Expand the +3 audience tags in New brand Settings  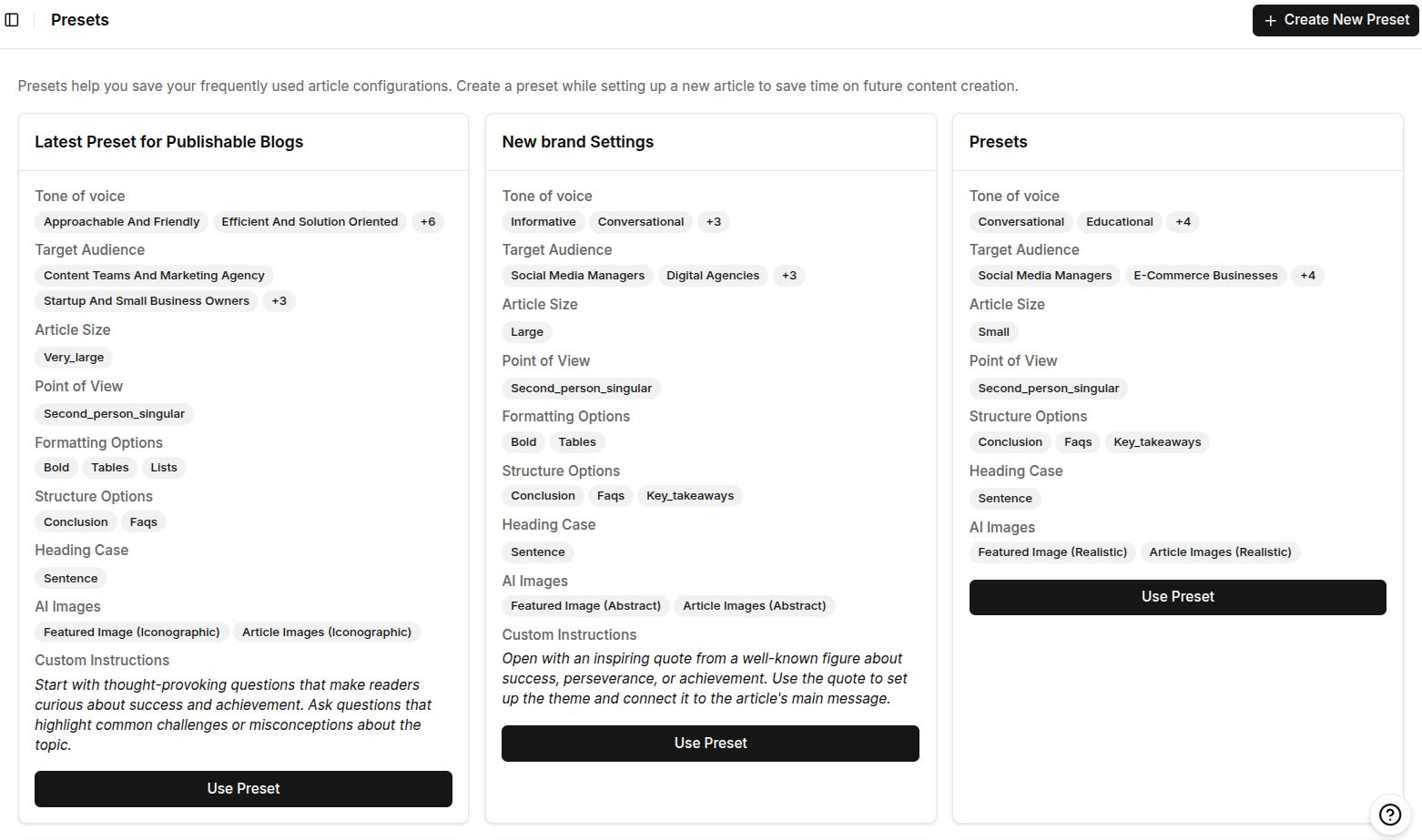coord(788,275)
